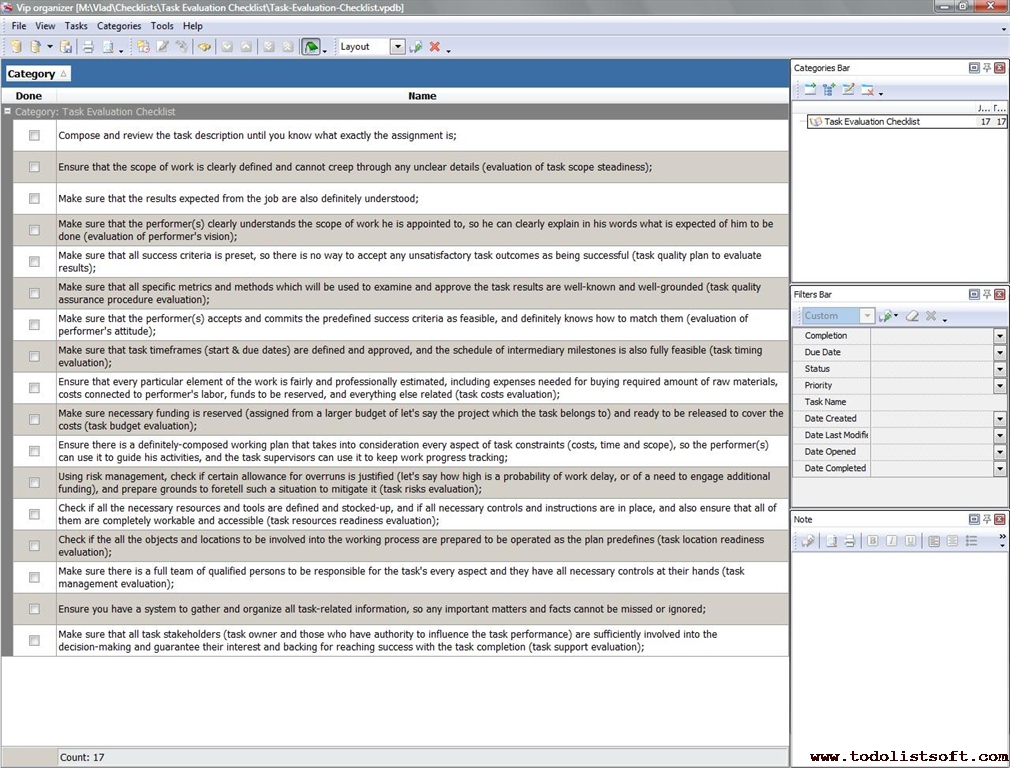The width and height of the screenshot is (1010, 768).
Task: Collapse the Task Evaluation Checklist category group
Action: click(x=7, y=112)
